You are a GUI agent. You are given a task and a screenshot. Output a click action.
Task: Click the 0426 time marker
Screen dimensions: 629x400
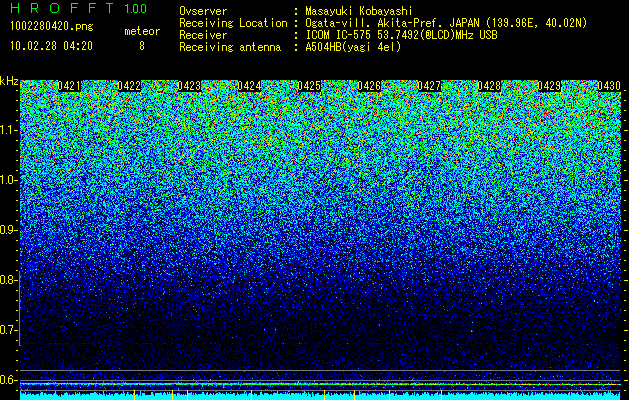[x=369, y=86]
